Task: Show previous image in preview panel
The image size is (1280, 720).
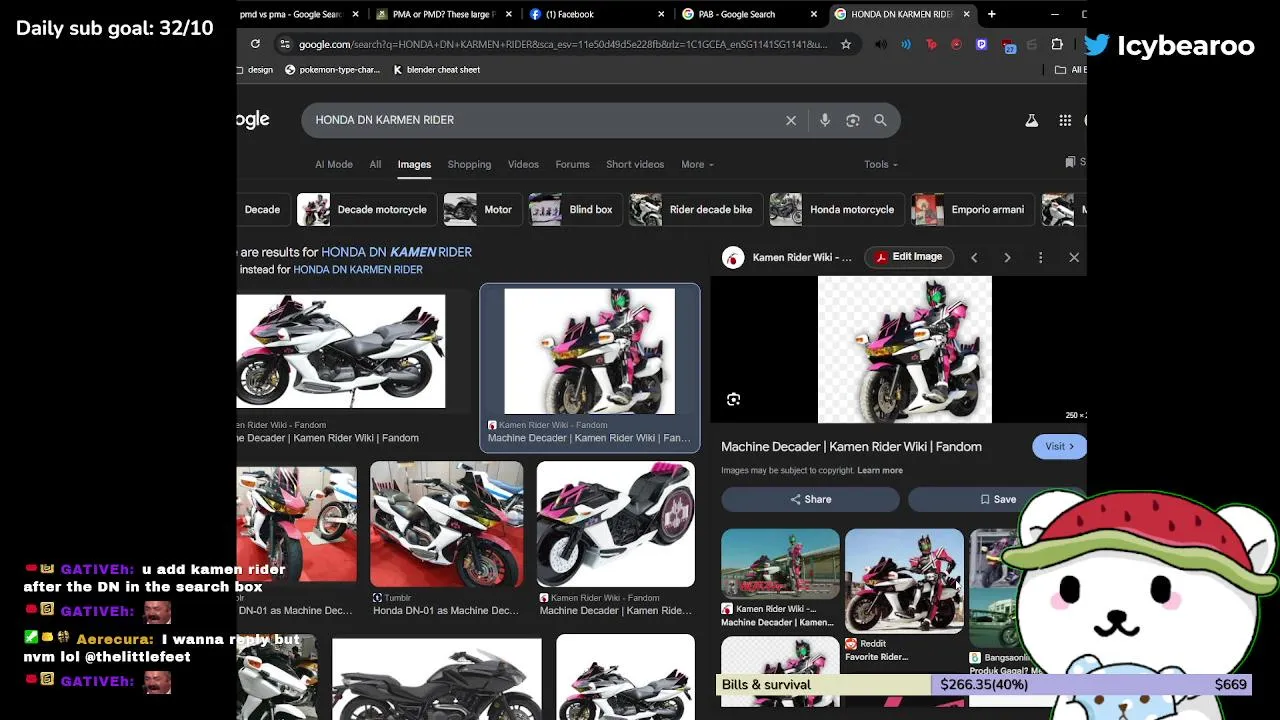Action: [x=974, y=258]
